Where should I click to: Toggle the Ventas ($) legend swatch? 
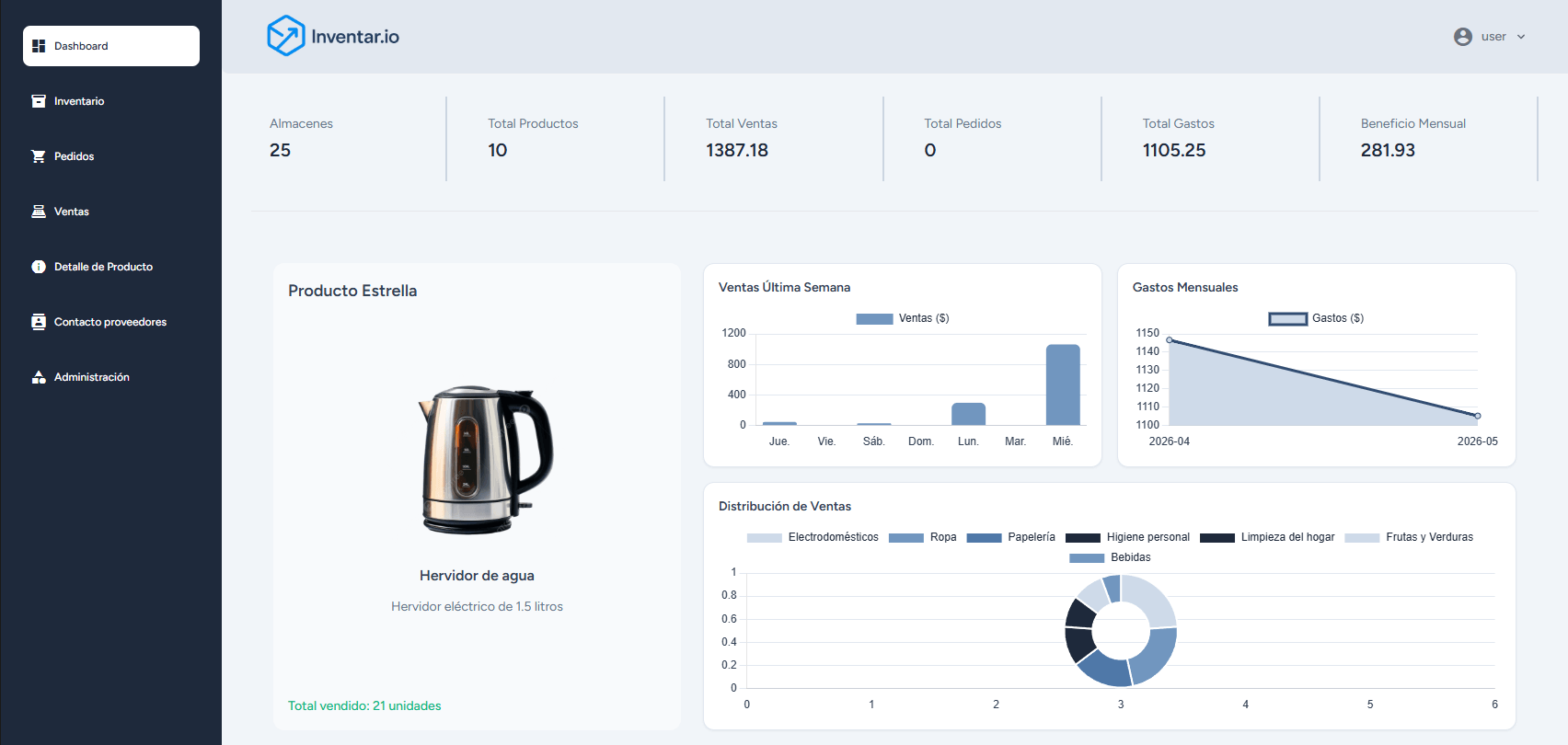pyautogui.click(x=874, y=319)
